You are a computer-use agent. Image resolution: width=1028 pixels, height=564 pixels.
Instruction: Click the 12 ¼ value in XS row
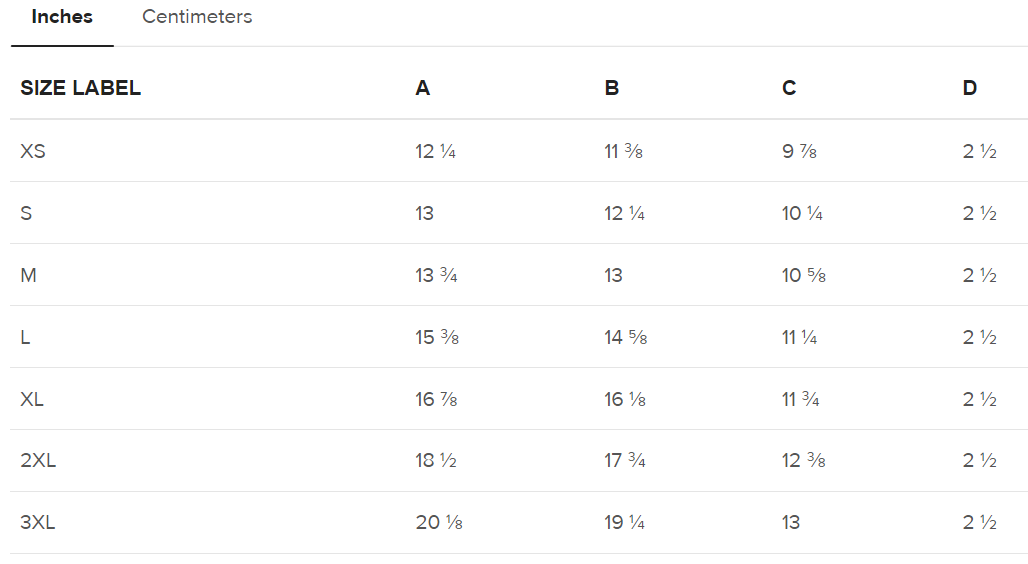[436, 152]
